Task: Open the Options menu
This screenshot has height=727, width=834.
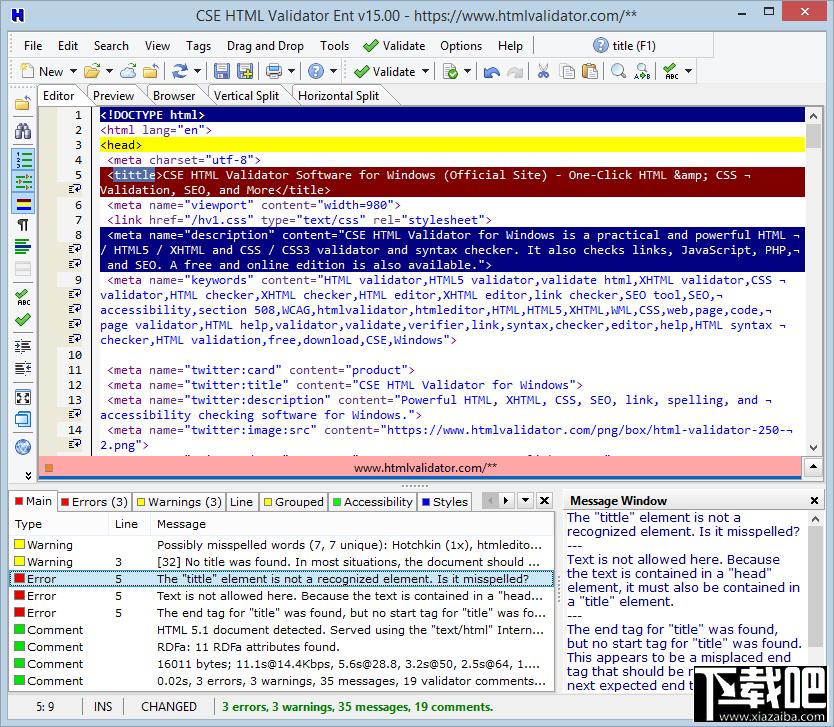Action: (x=461, y=46)
